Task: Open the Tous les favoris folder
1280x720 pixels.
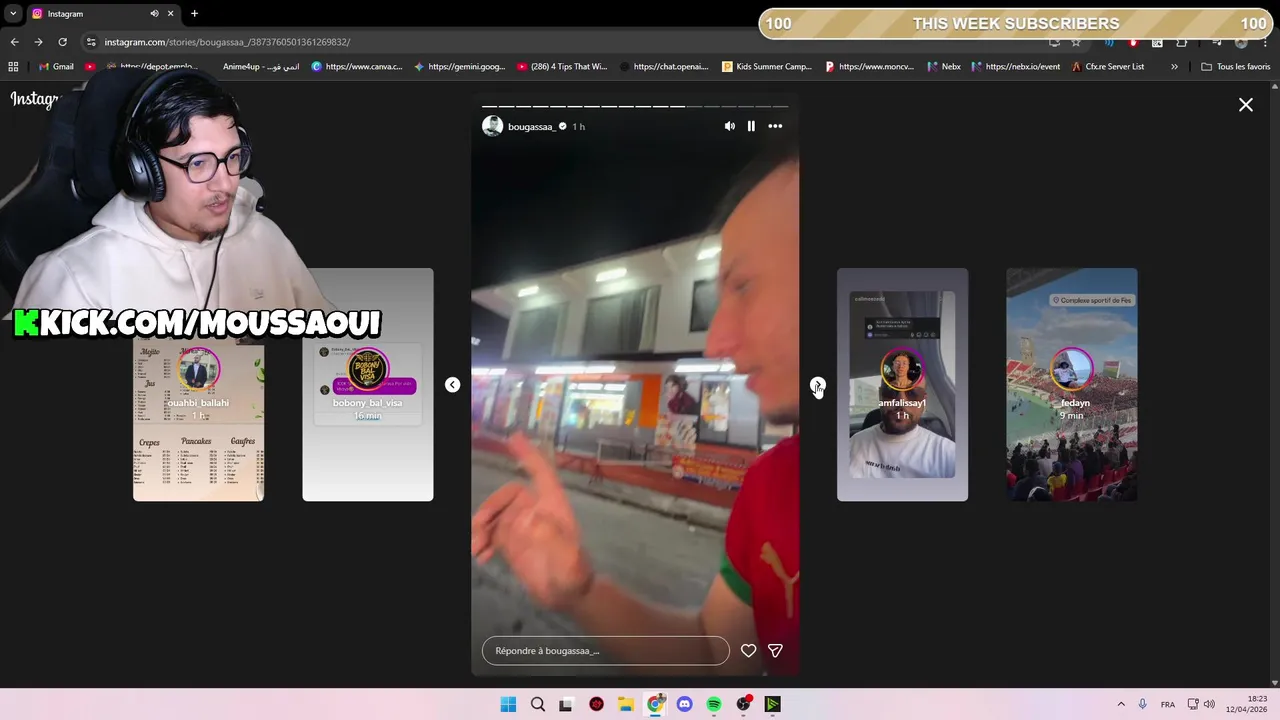Action: pyautogui.click(x=1235, y=67)
